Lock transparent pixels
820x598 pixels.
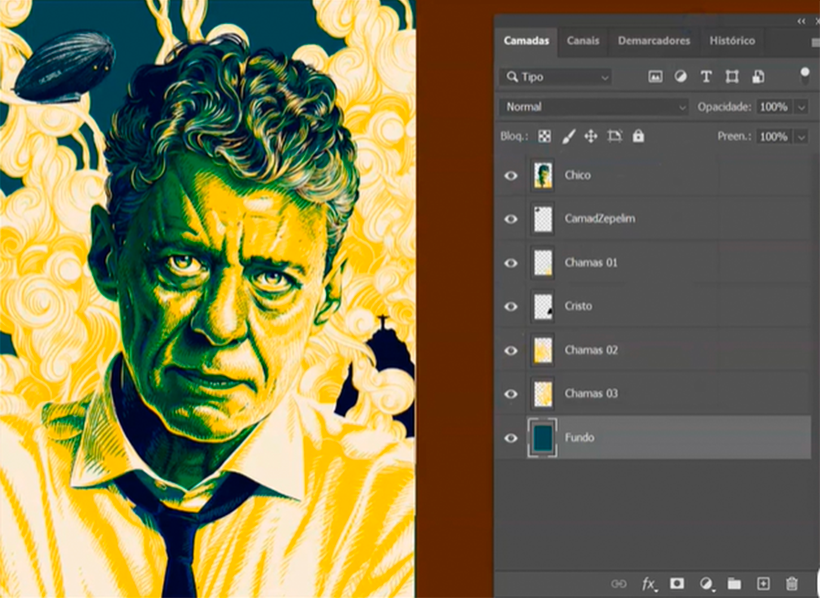pyautogui.click(x=544, y=137)
